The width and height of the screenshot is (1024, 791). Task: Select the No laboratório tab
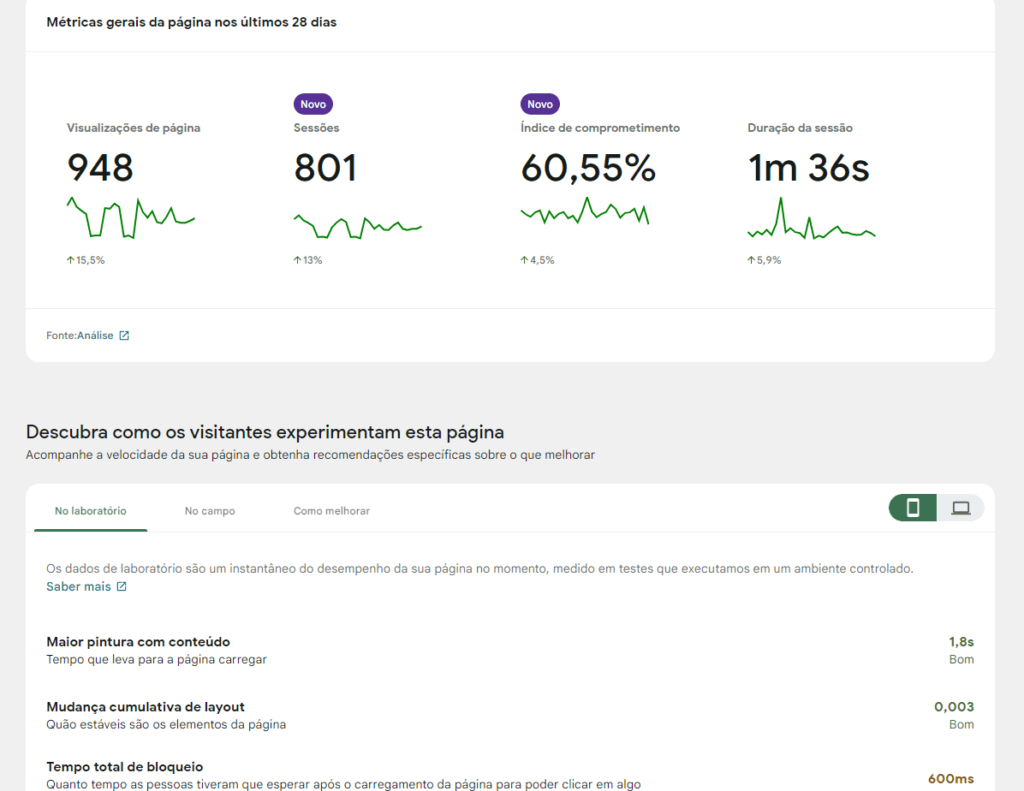pyautogui.click(x=90, y=510)
